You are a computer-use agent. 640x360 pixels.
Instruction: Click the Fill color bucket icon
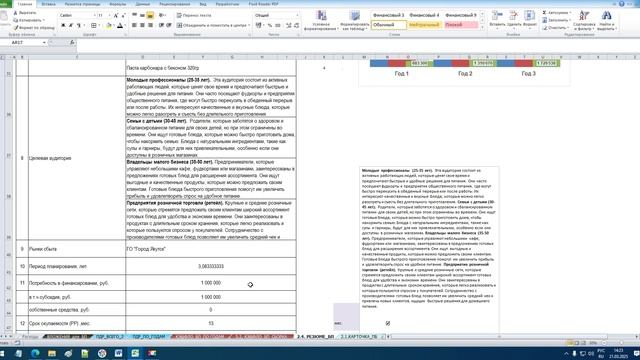[109, 25]
